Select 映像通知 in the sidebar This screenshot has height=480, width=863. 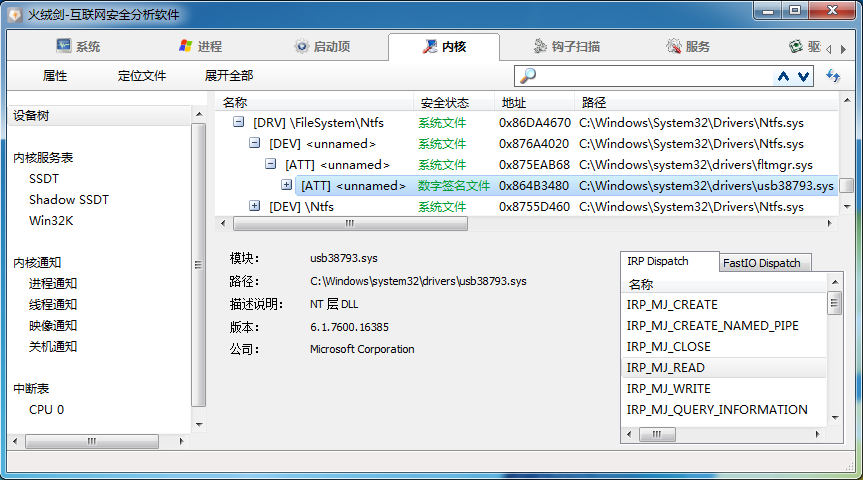pos(53,325)
